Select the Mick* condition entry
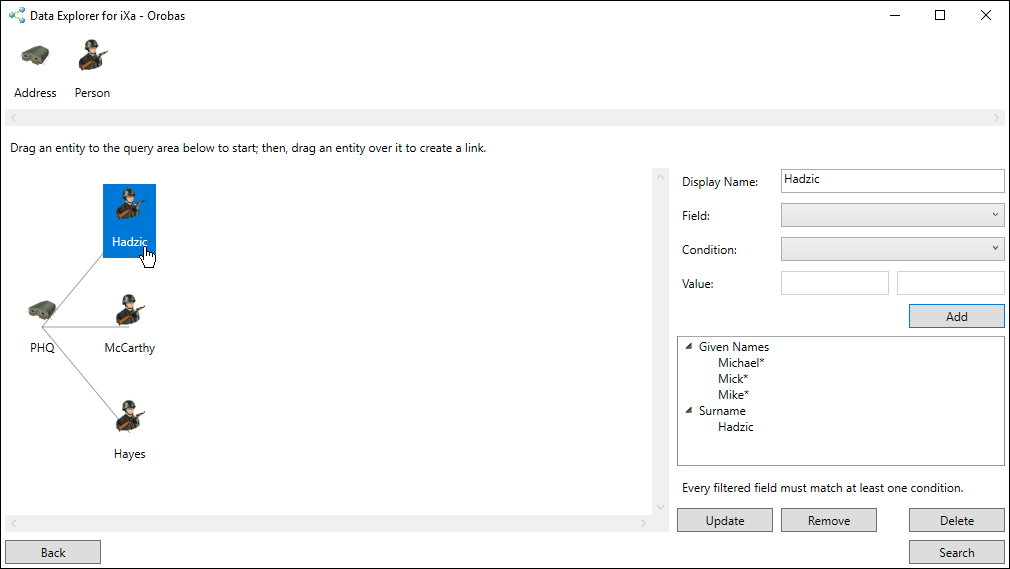 (x=732, y=379)
